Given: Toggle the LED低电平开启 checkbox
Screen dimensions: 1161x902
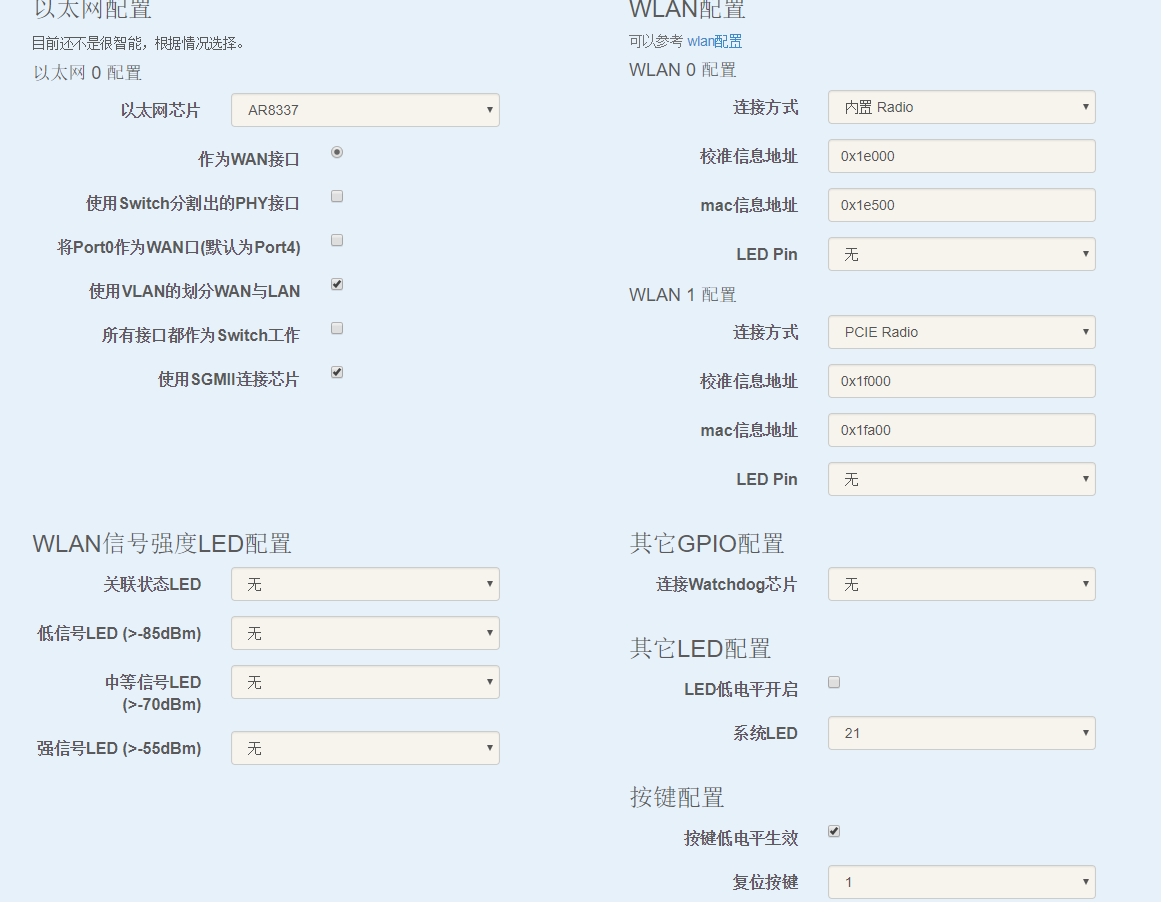Looking at the screenshot, I should [x=834, y=683].
